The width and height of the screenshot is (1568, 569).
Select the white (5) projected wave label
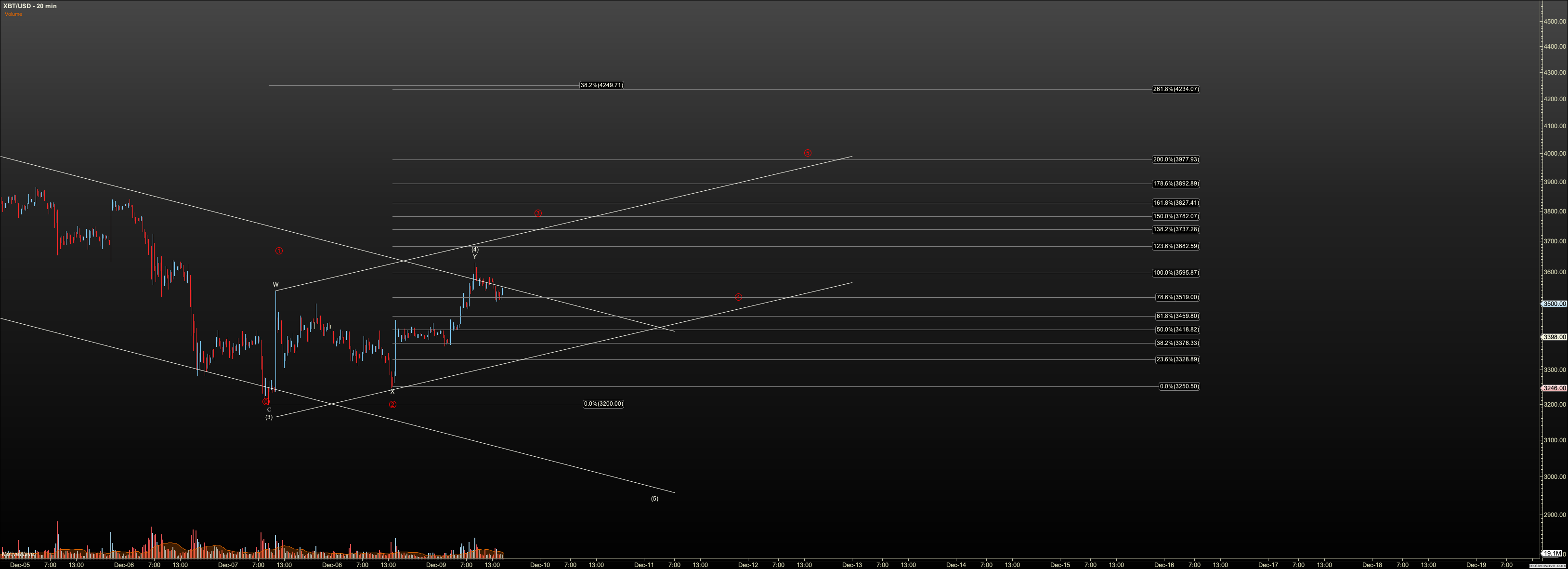(654, 499)
